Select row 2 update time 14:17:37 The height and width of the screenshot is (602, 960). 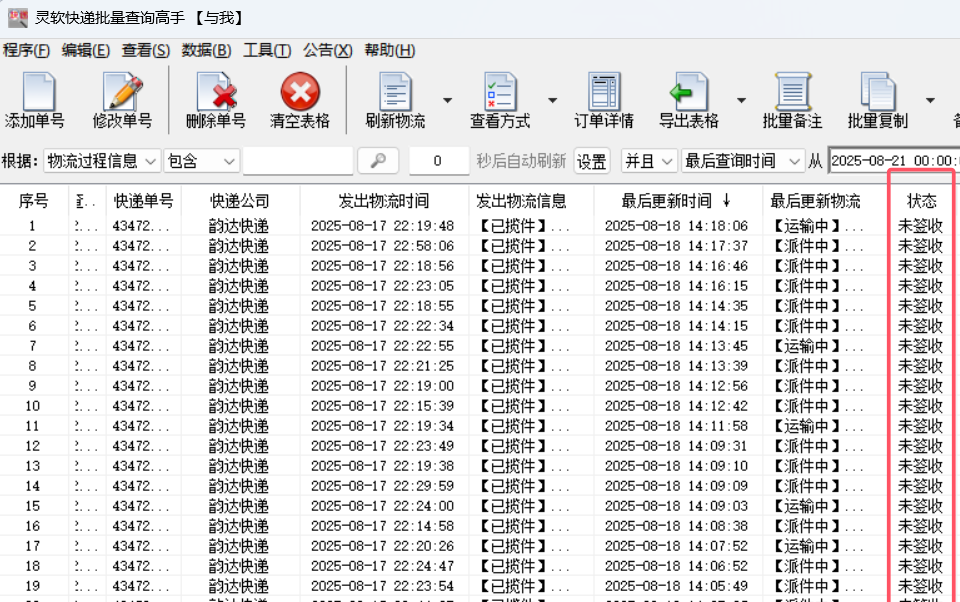677,246
